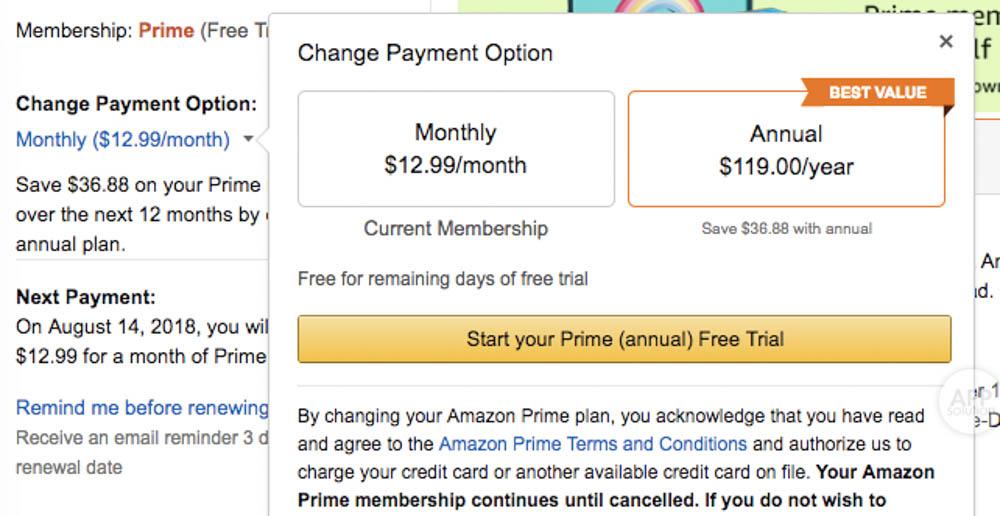The image size is (1000, 516).
Task: Click Save $36.88 with annual caption
Action: [786, 229]
